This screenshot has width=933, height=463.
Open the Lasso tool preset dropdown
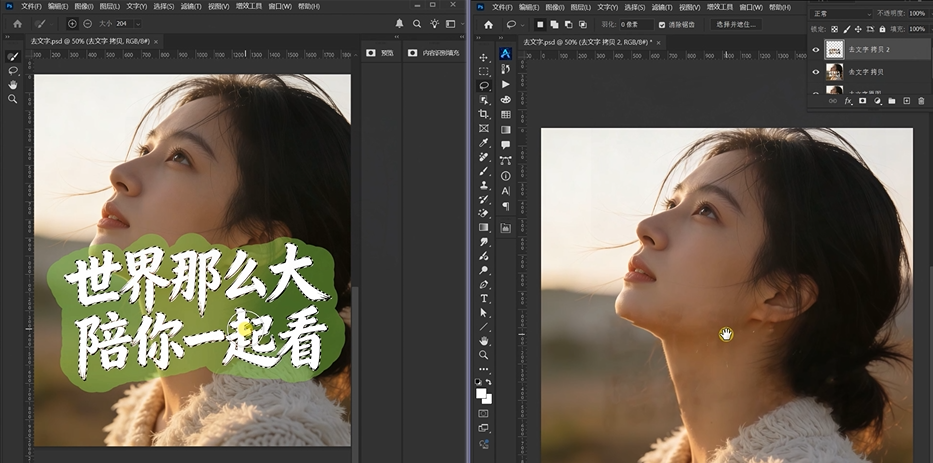(x=522, y=25)
